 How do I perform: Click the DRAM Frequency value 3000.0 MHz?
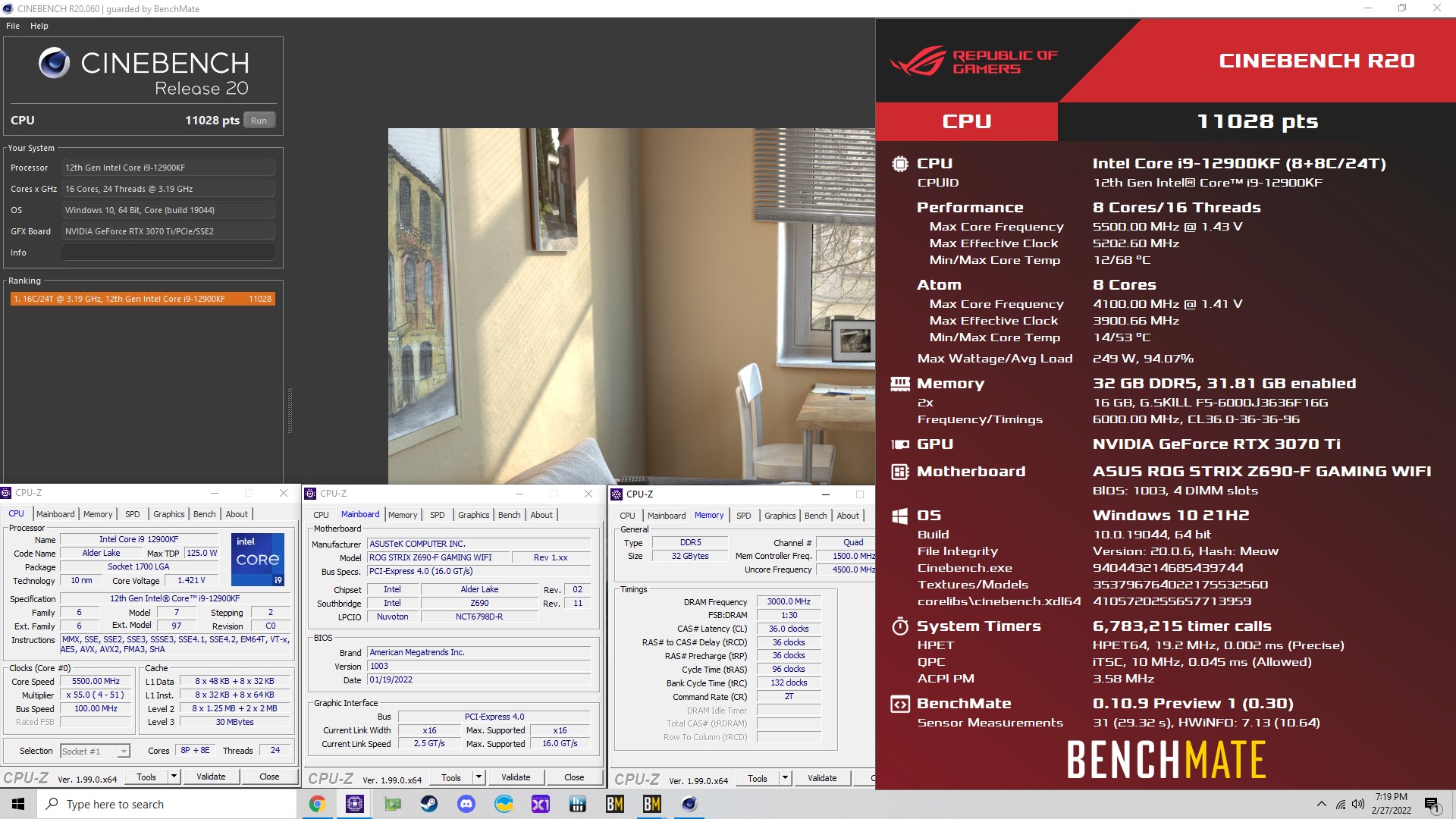pos(789,601)
